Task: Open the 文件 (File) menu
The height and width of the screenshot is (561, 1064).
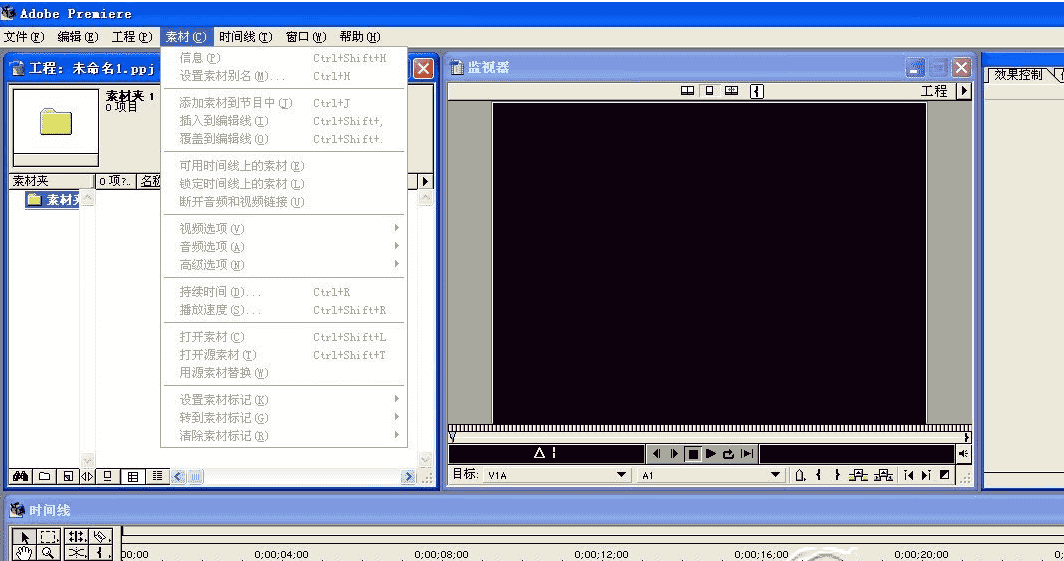Action: tap(24, 37)
